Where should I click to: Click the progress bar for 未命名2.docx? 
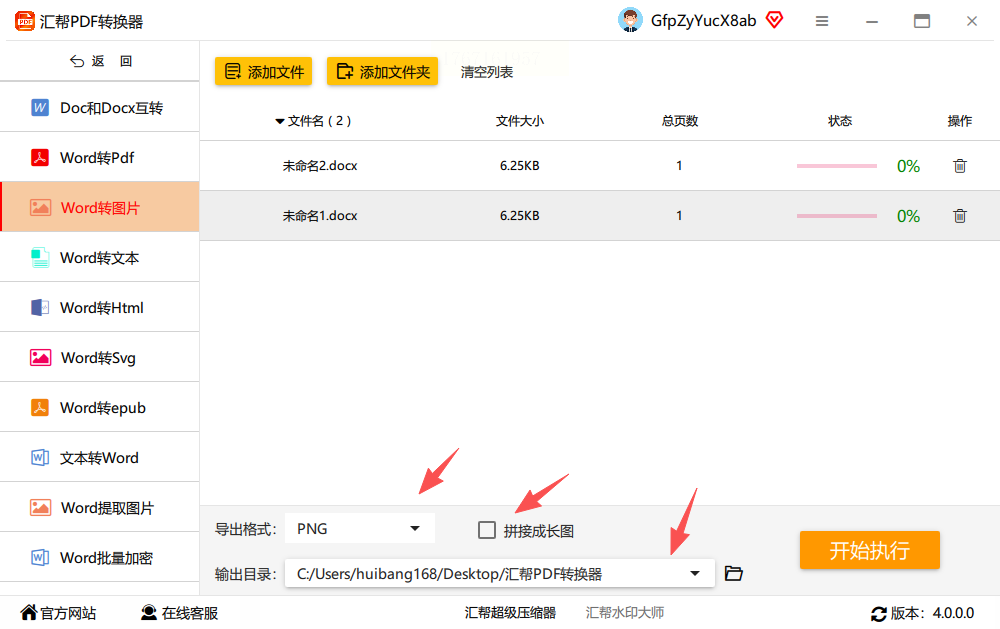[837, 166]
